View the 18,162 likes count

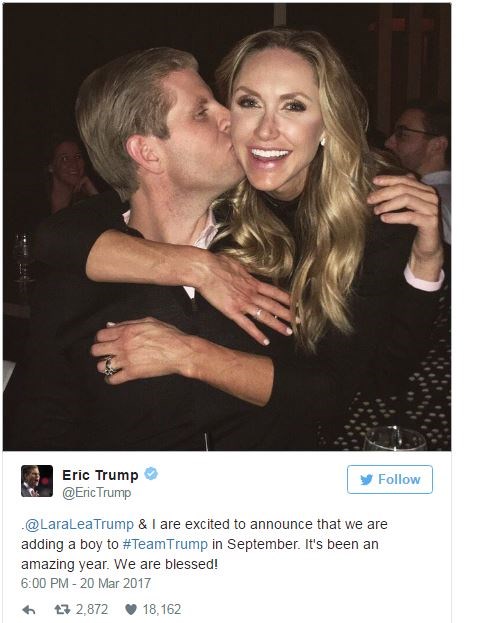162,609
